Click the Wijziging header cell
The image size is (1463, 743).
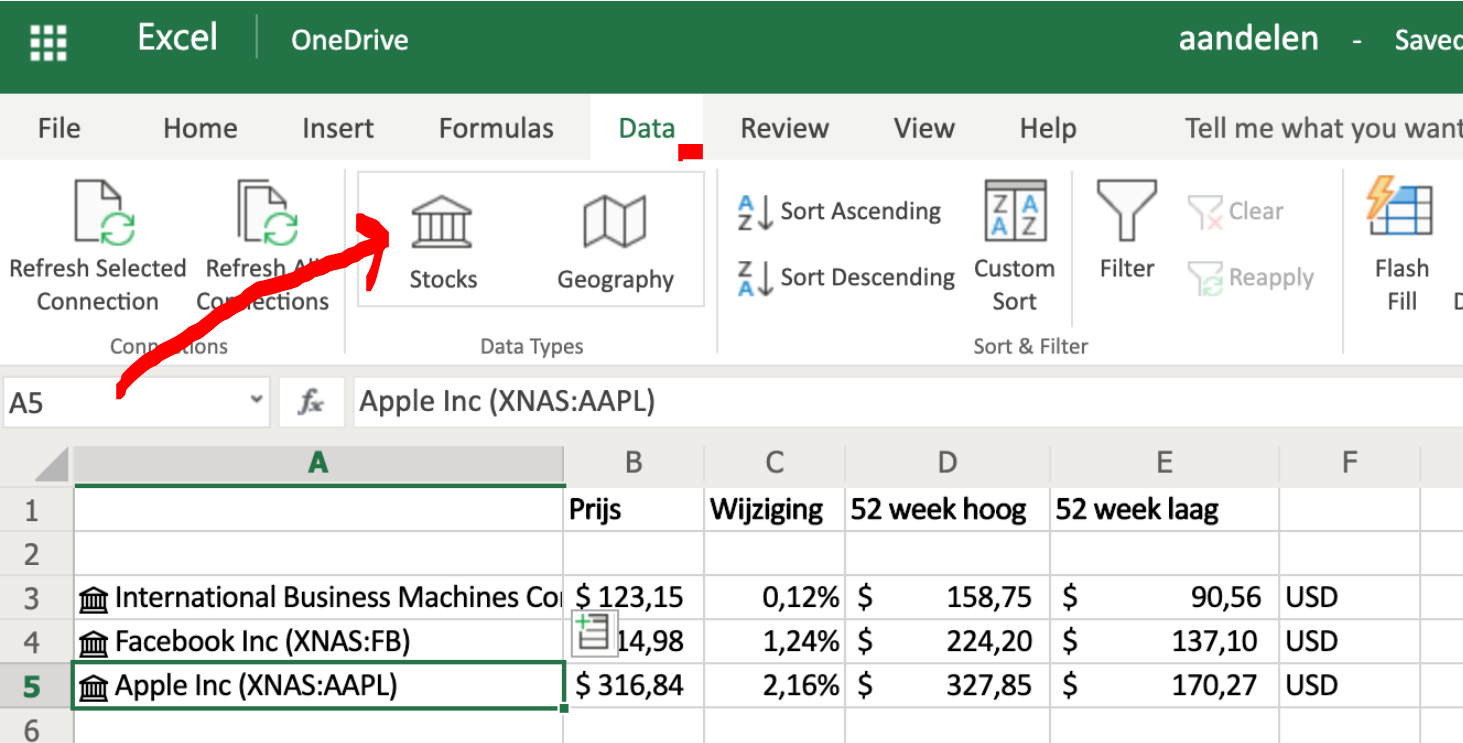[x=774, y=510]
